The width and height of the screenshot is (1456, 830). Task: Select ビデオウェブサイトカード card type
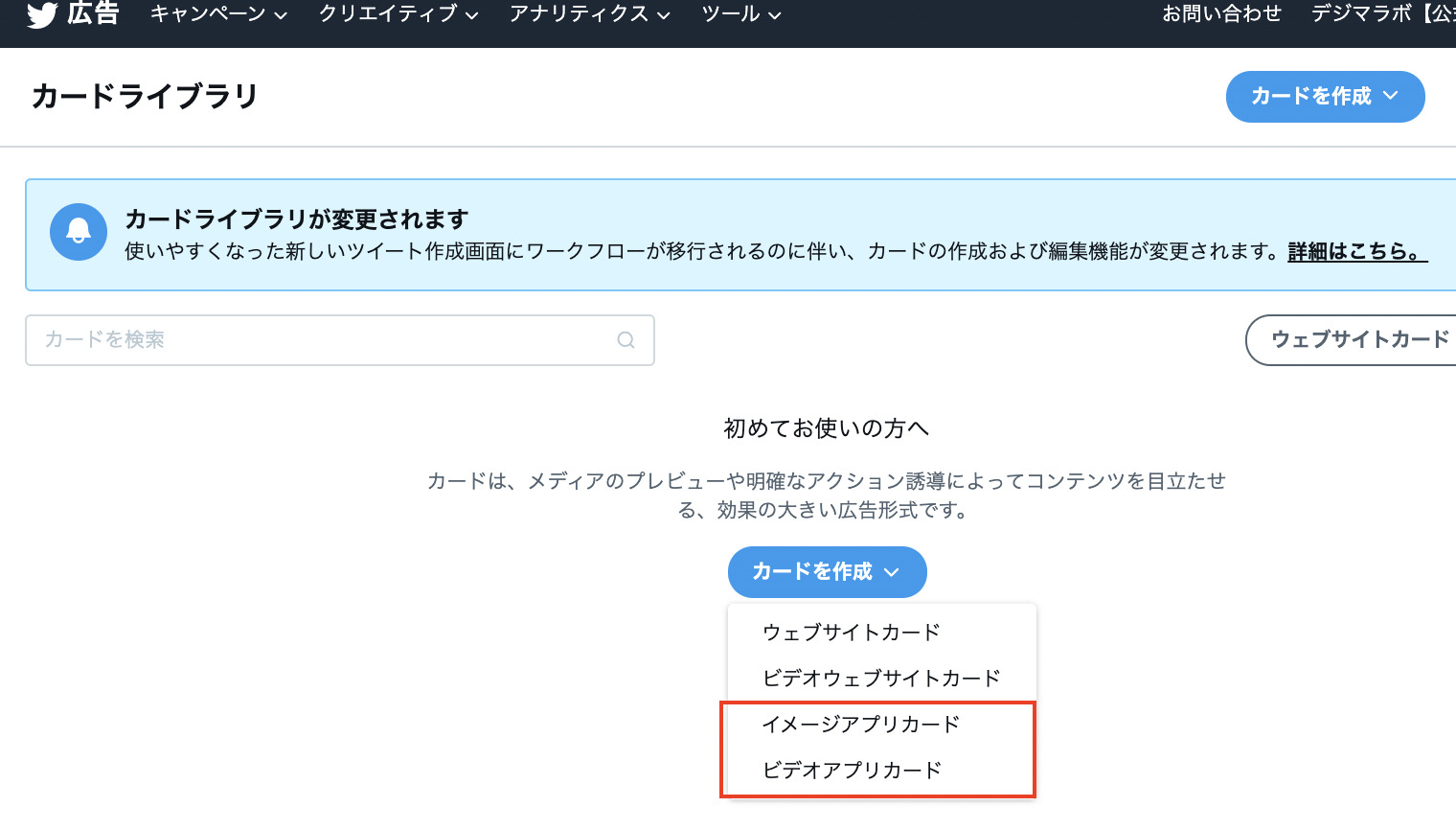tap(880, 678)
